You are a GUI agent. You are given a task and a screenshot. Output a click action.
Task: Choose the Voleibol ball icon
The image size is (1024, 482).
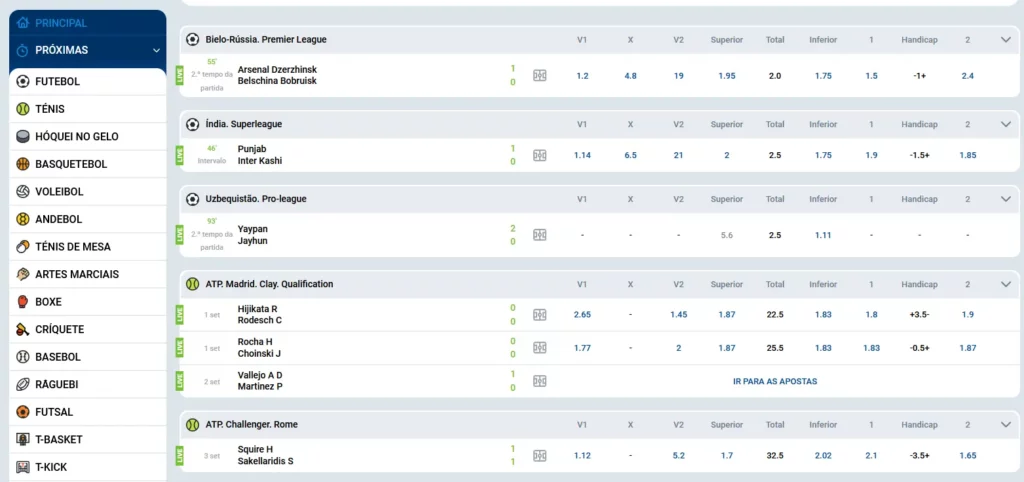tap(23, 191)
